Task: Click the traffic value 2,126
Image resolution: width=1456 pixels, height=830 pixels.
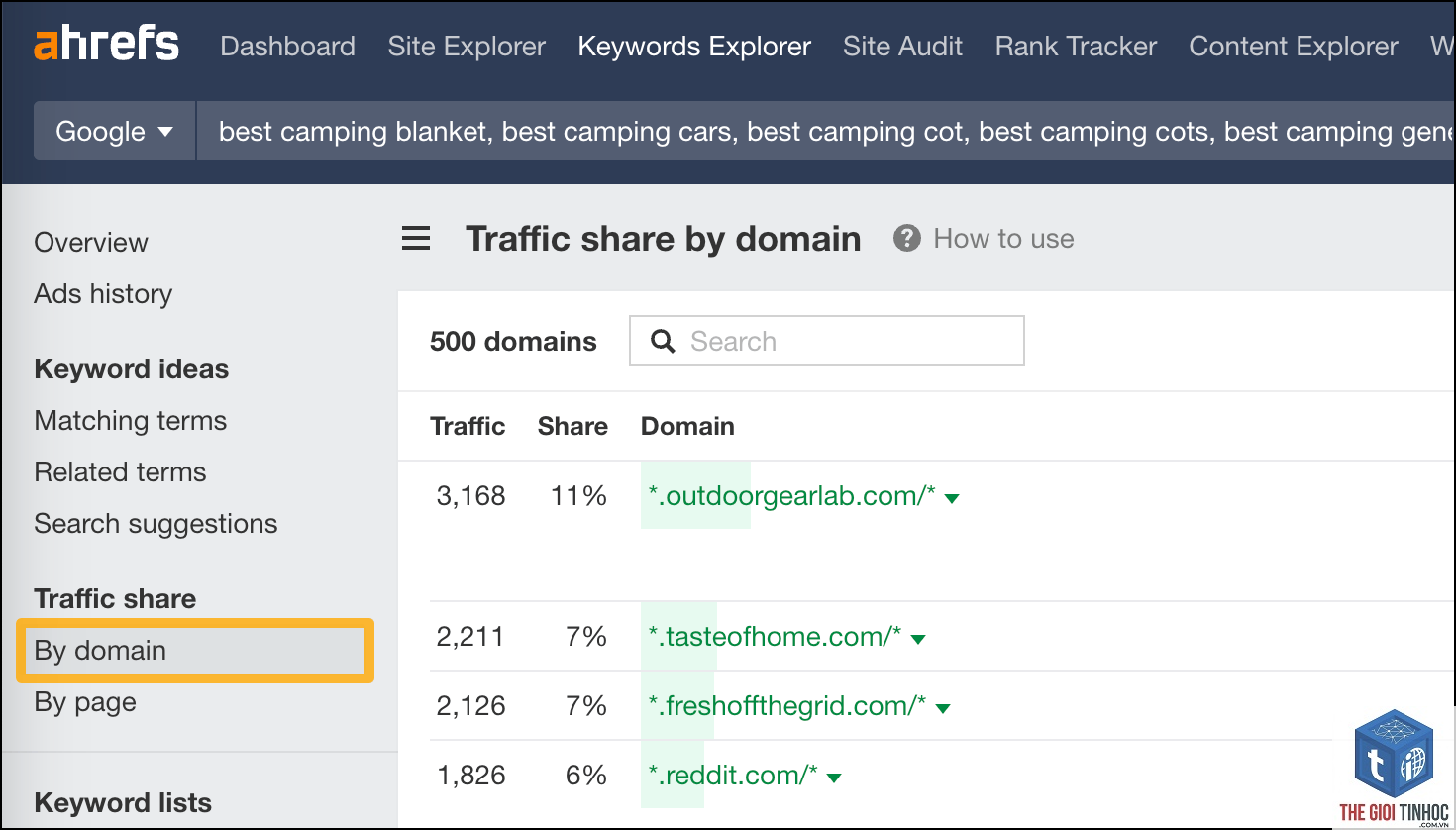Action: [470, 706]
